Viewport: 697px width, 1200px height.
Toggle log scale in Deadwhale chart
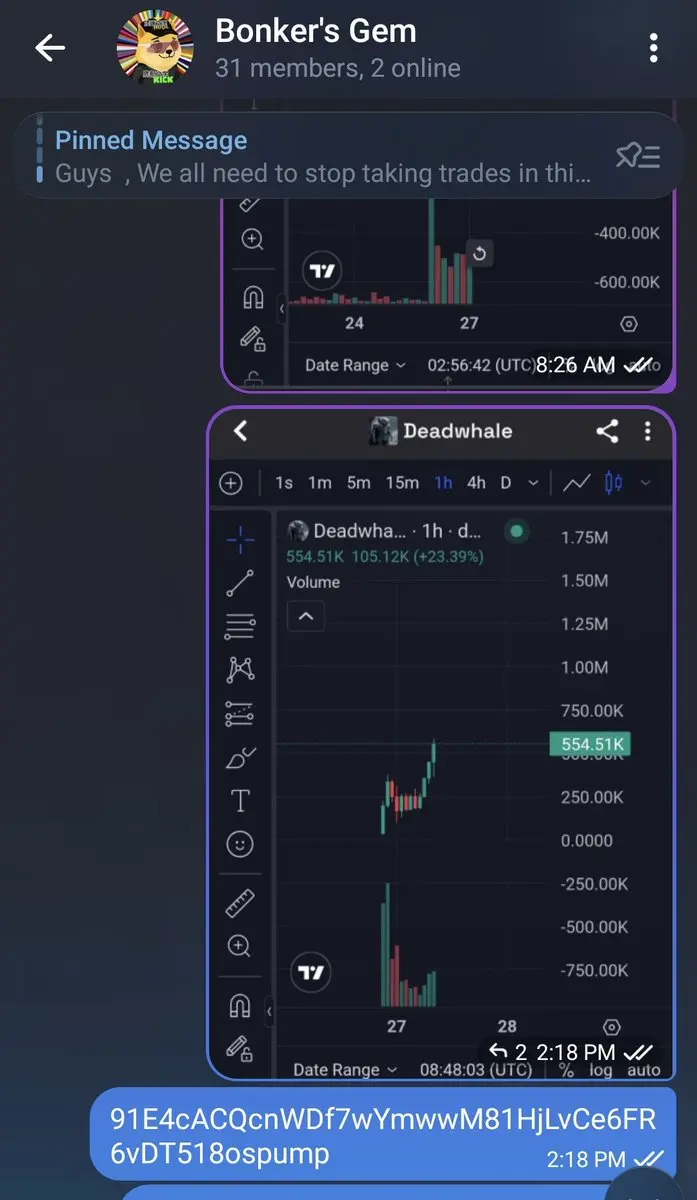pyautogui.click(x=602, y=1070)
